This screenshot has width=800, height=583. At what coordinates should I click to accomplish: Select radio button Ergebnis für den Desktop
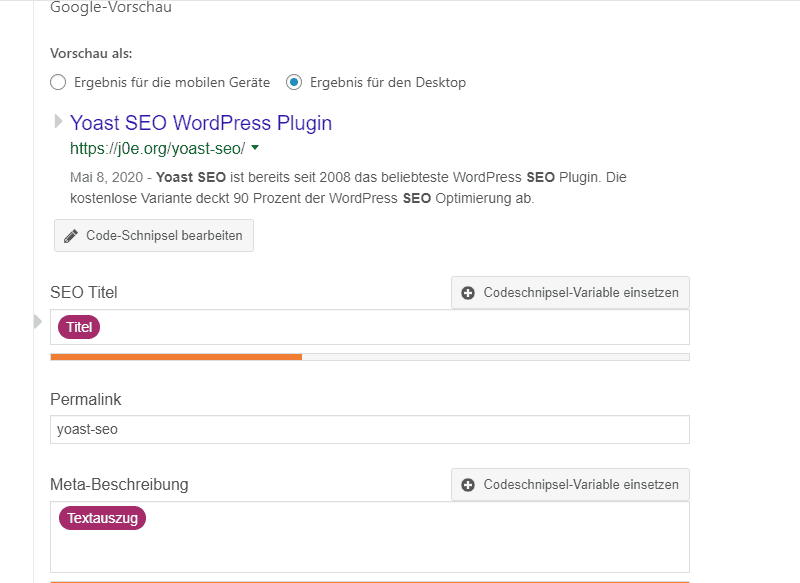[294, 83]
